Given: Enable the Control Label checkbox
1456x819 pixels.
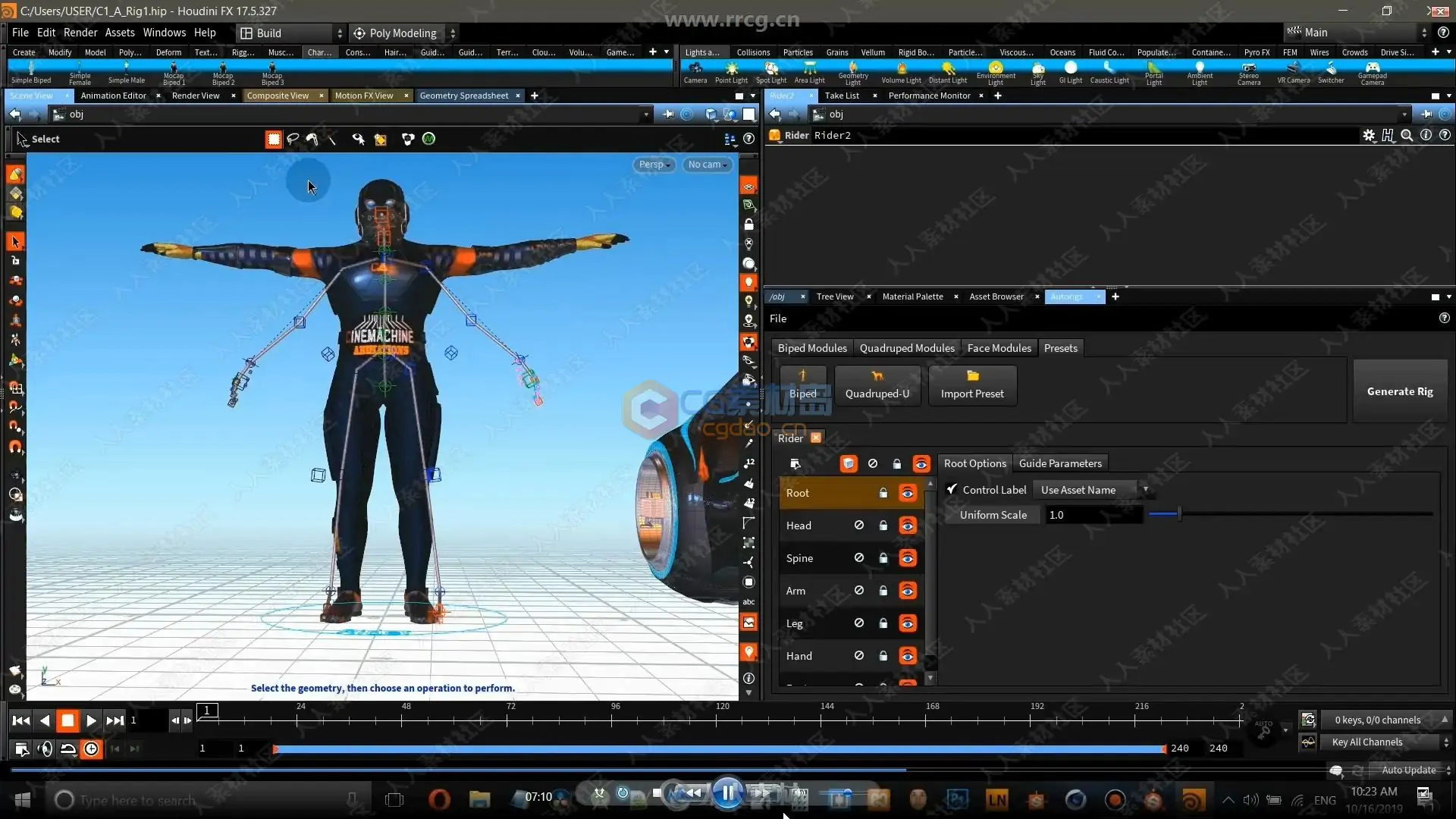Looking at the screenshot, I should coord(952,489).
